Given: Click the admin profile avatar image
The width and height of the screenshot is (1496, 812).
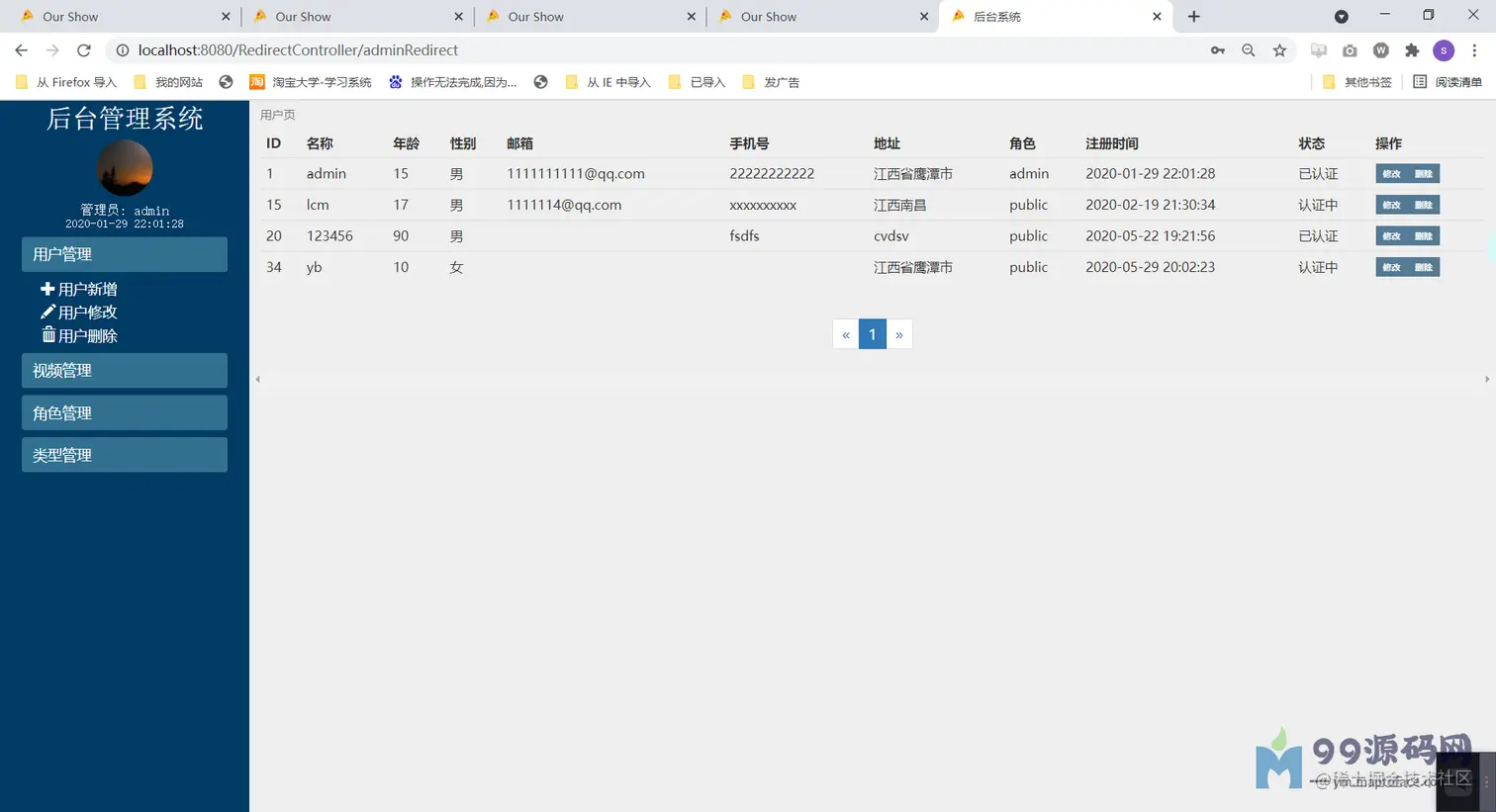Looking at the screenshot, I should [x=125, y=168].
